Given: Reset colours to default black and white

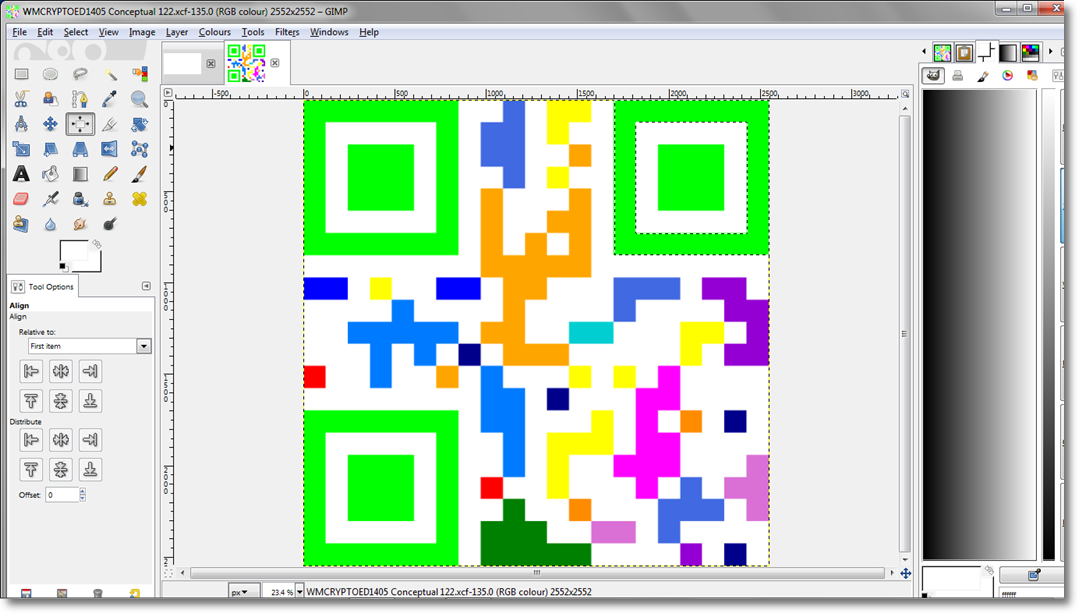Looking at the screenshot, I should [63, 267].
